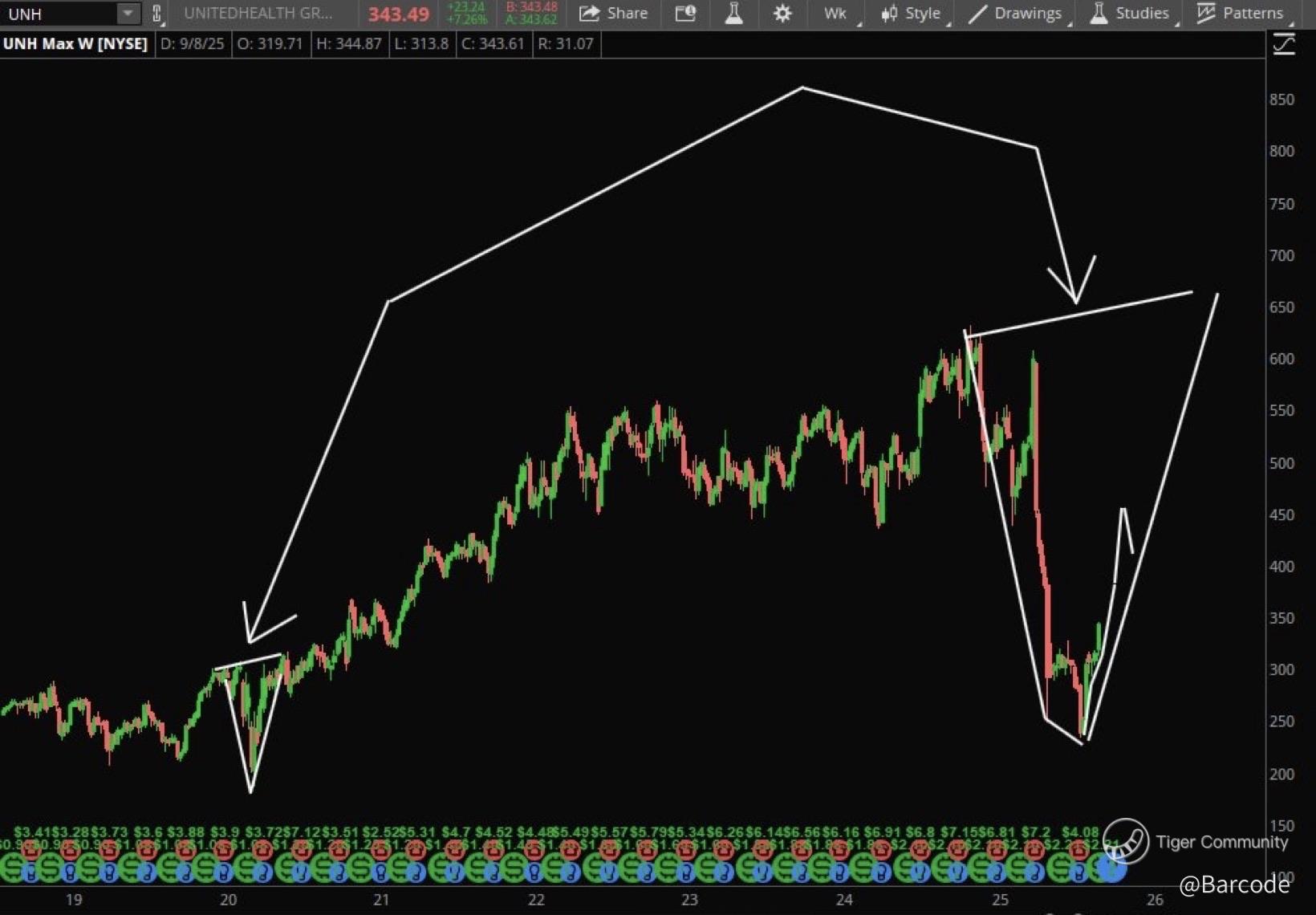Click the 450 price axis label
1316x915 pixels.
tap(1281, 514)
